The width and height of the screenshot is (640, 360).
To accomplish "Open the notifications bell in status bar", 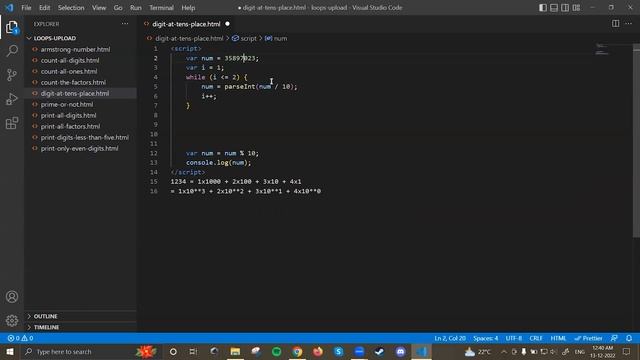I will (629, 338).
